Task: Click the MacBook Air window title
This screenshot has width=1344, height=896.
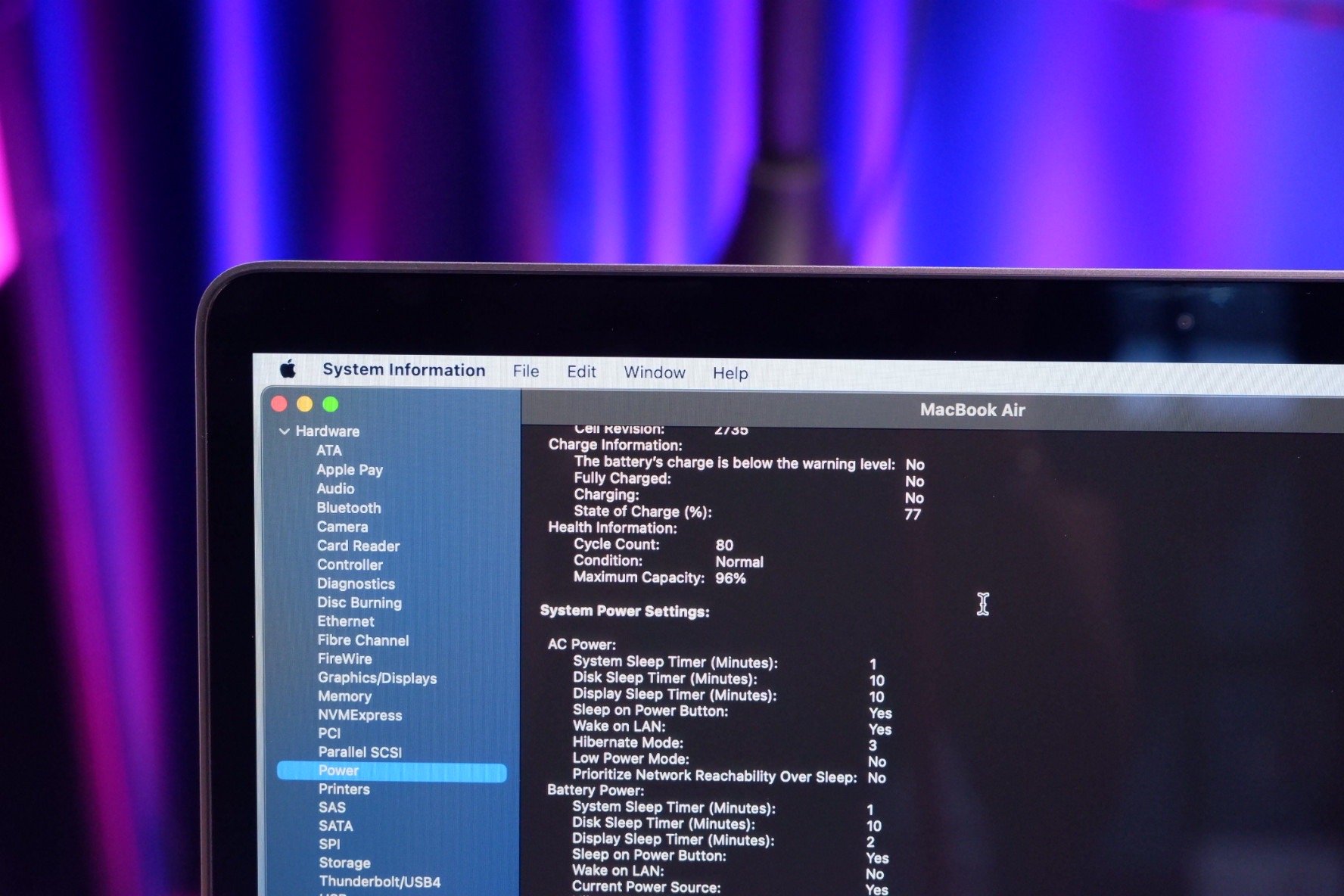Action: pyautogui.click(x=972, y=410)
